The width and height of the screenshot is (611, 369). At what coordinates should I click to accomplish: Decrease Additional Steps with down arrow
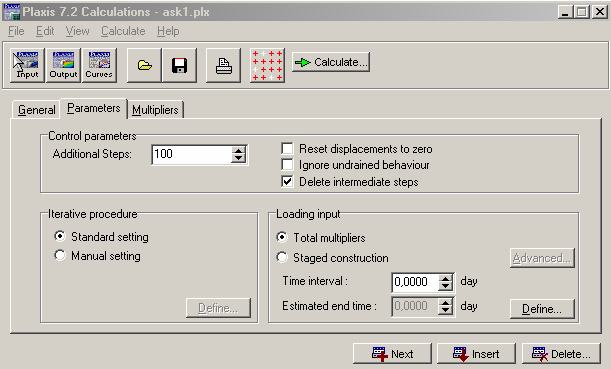[238, 159]
